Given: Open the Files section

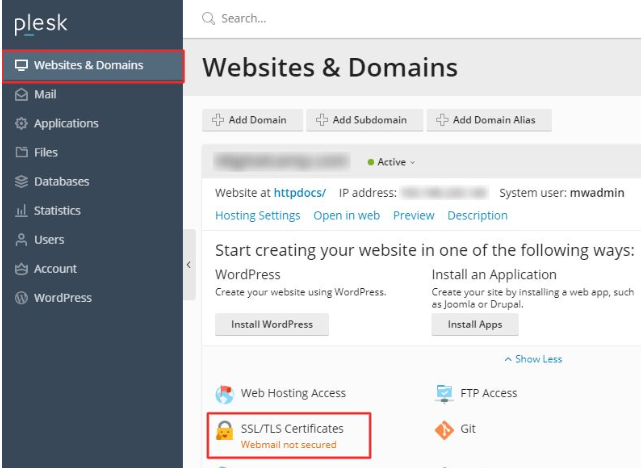Looking at the screenshot, I should click(x=46, y=152).
